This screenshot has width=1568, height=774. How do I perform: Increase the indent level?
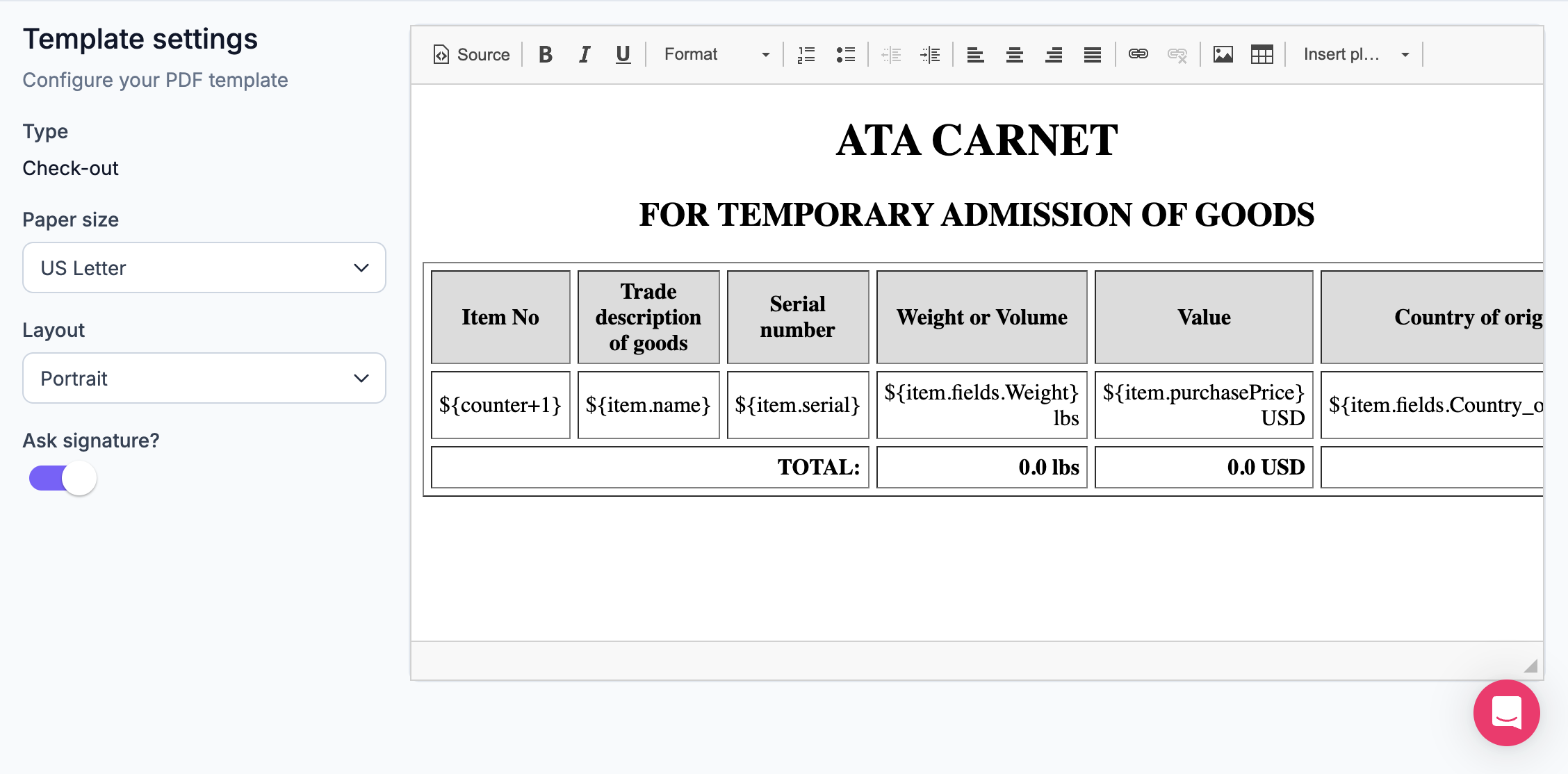(x=930, y=54)
